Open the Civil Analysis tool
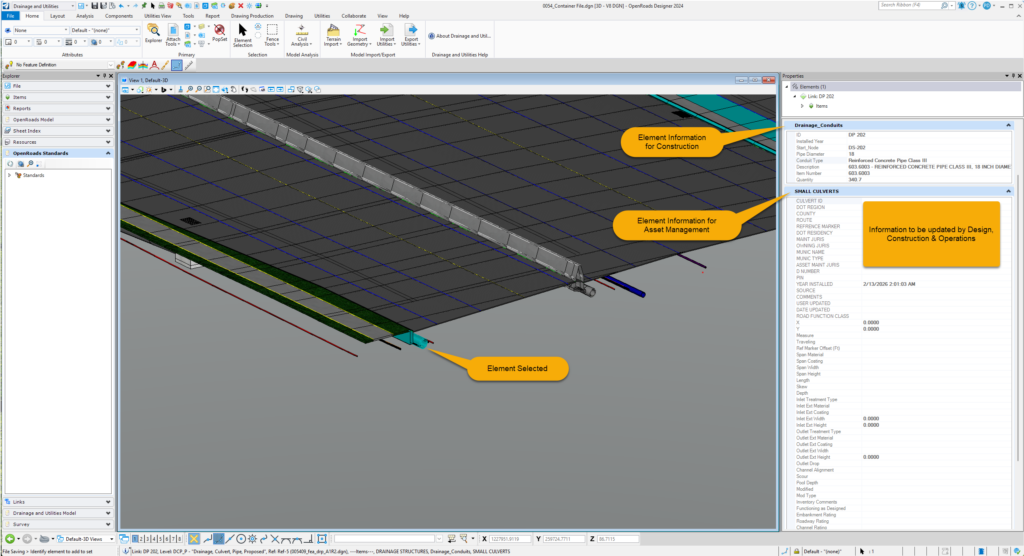 302,35
